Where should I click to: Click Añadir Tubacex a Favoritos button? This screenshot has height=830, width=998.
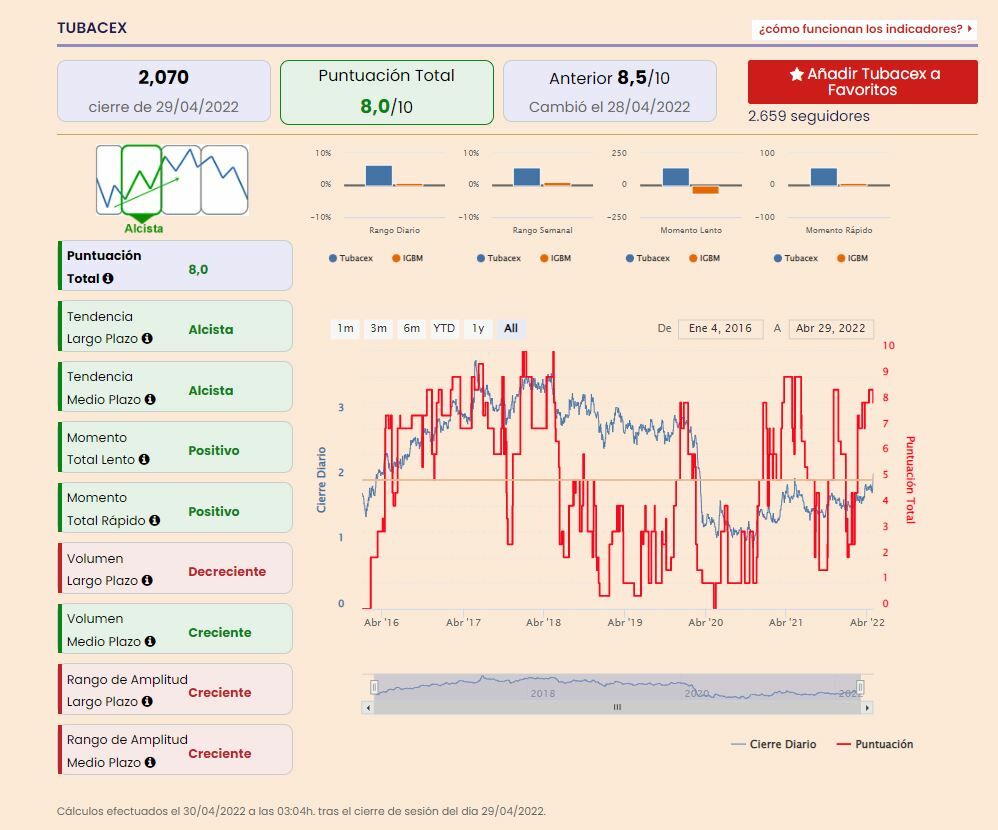tap(862, 81)
